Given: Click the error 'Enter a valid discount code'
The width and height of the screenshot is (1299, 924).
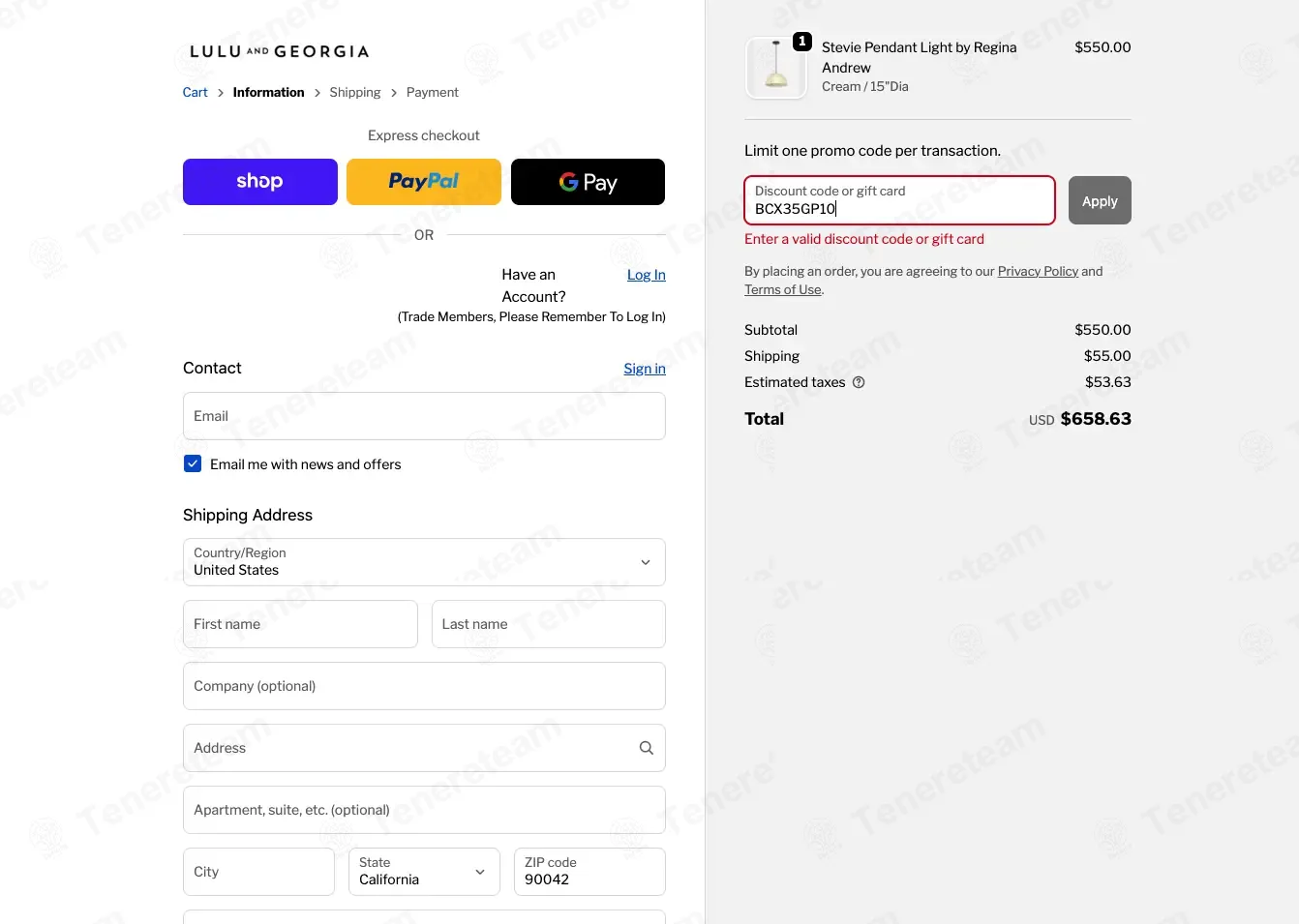Looking at the screenshot, I should tap(864, 239).
